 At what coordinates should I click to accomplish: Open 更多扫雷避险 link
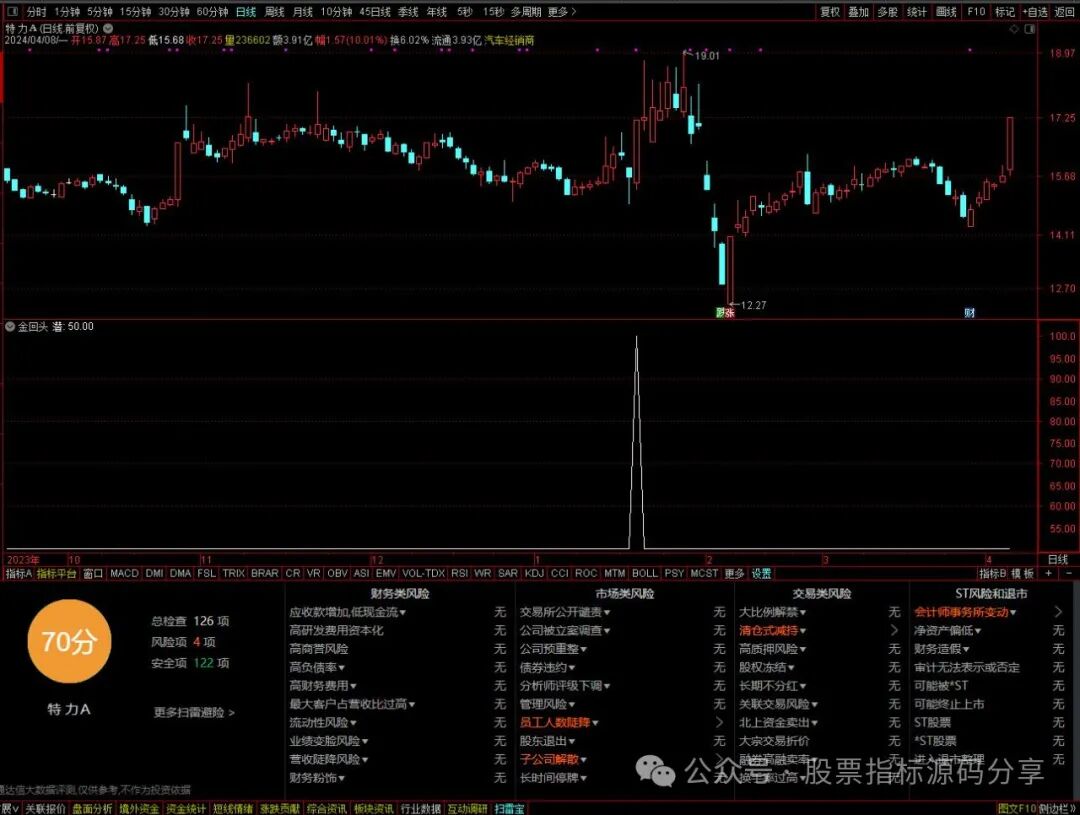(x=194, y=712)
